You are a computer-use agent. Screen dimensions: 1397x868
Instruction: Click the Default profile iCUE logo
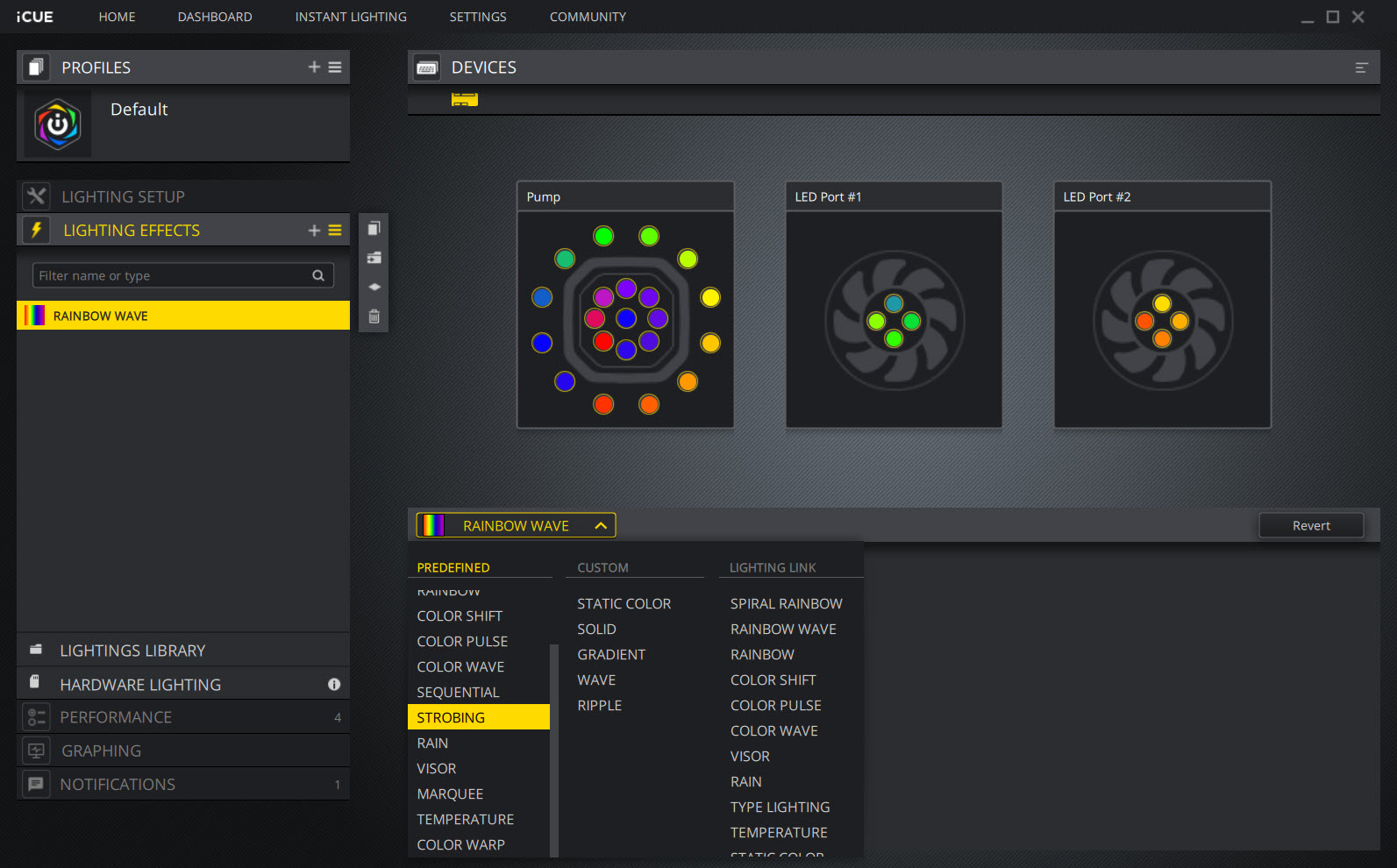(x=58, y=125)
